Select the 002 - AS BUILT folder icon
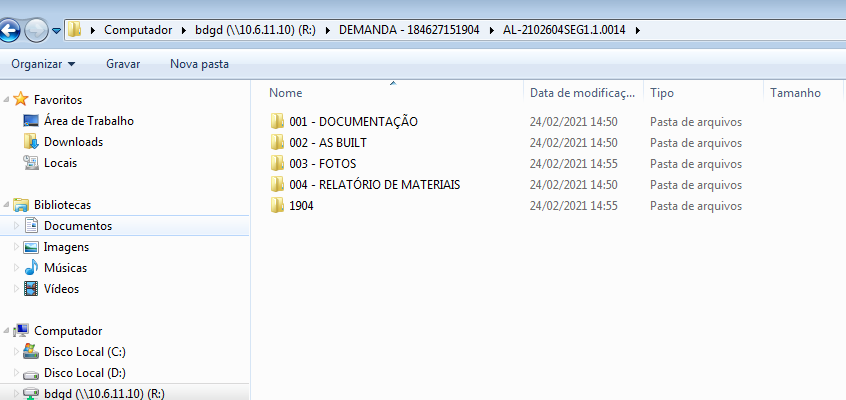This screenshot has height=400, width=846. (x=277, y=143)
